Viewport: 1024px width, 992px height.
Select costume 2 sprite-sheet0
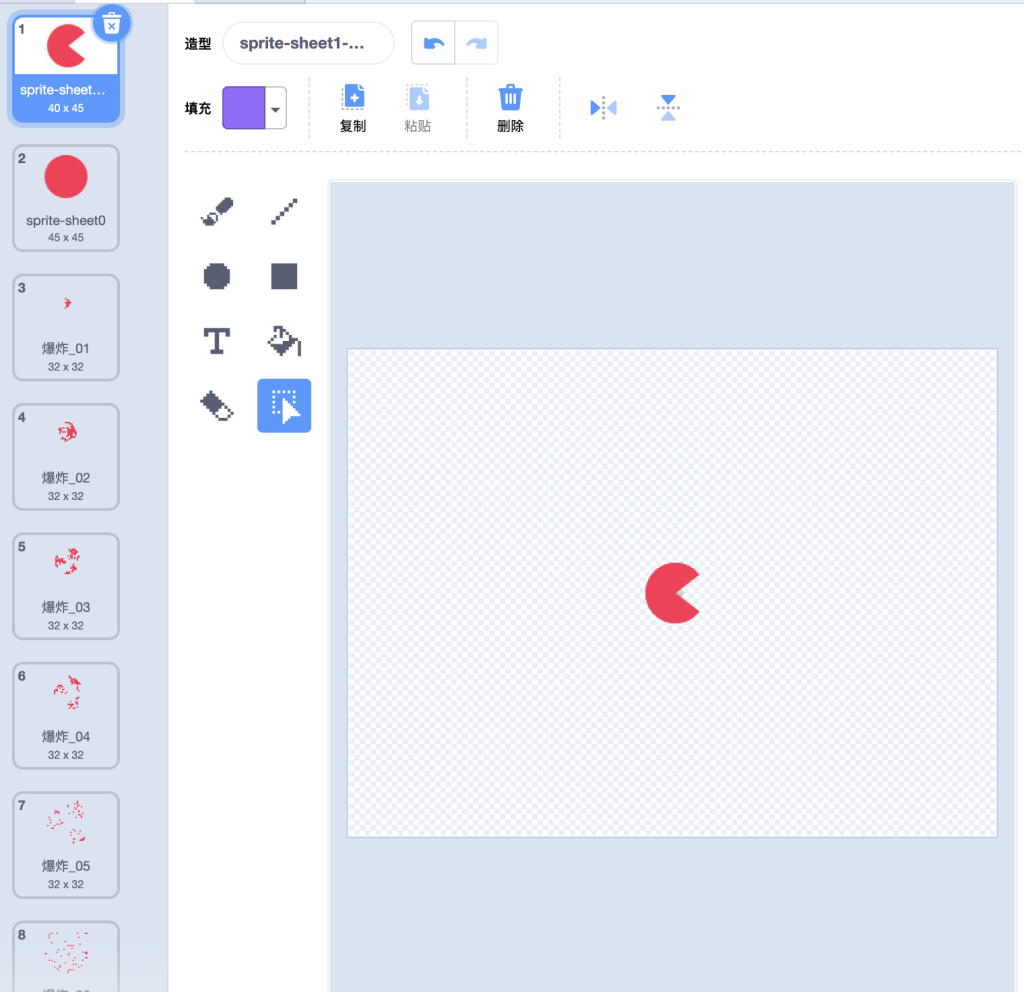pyautogui.click(x=66, y=198)
